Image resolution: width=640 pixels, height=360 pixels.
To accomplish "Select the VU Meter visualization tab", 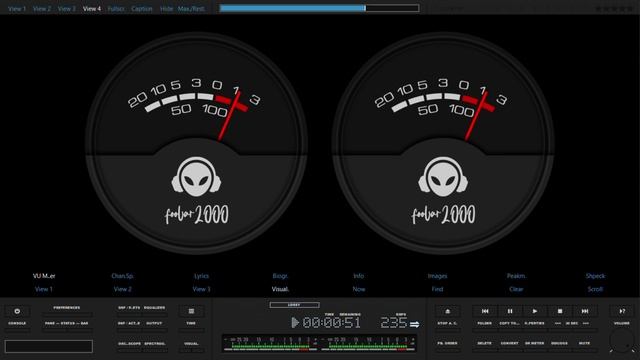I will (x=44, y=276).
